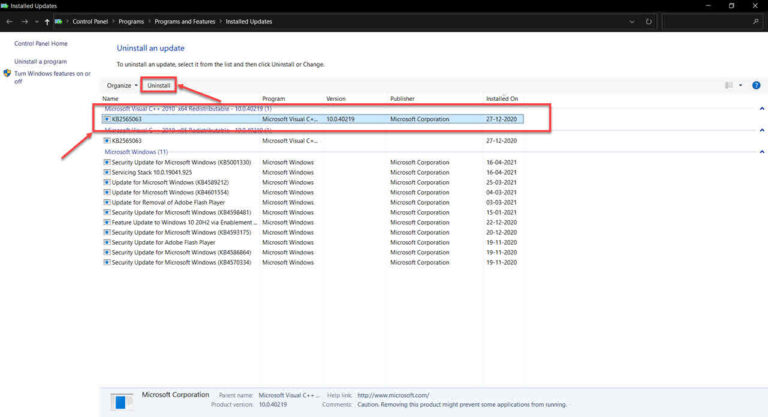Change the view layout icon
The image size is (768, 417).
[729, 85]
